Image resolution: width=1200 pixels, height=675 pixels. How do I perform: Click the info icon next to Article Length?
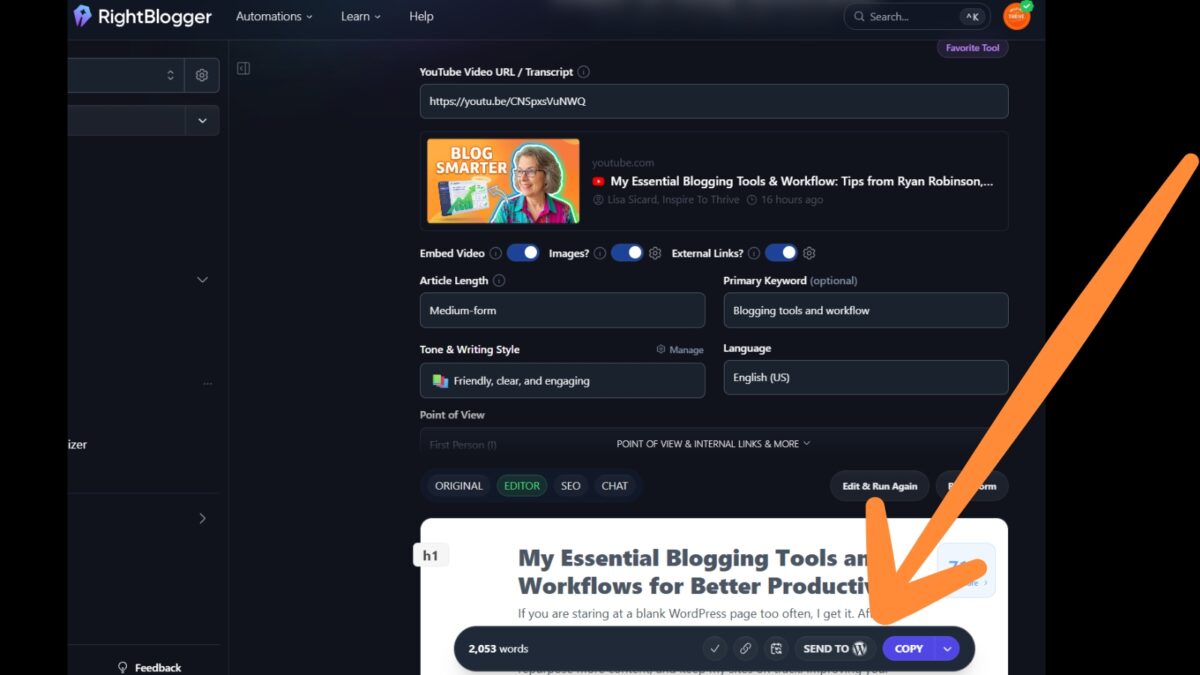click(499, 281)
